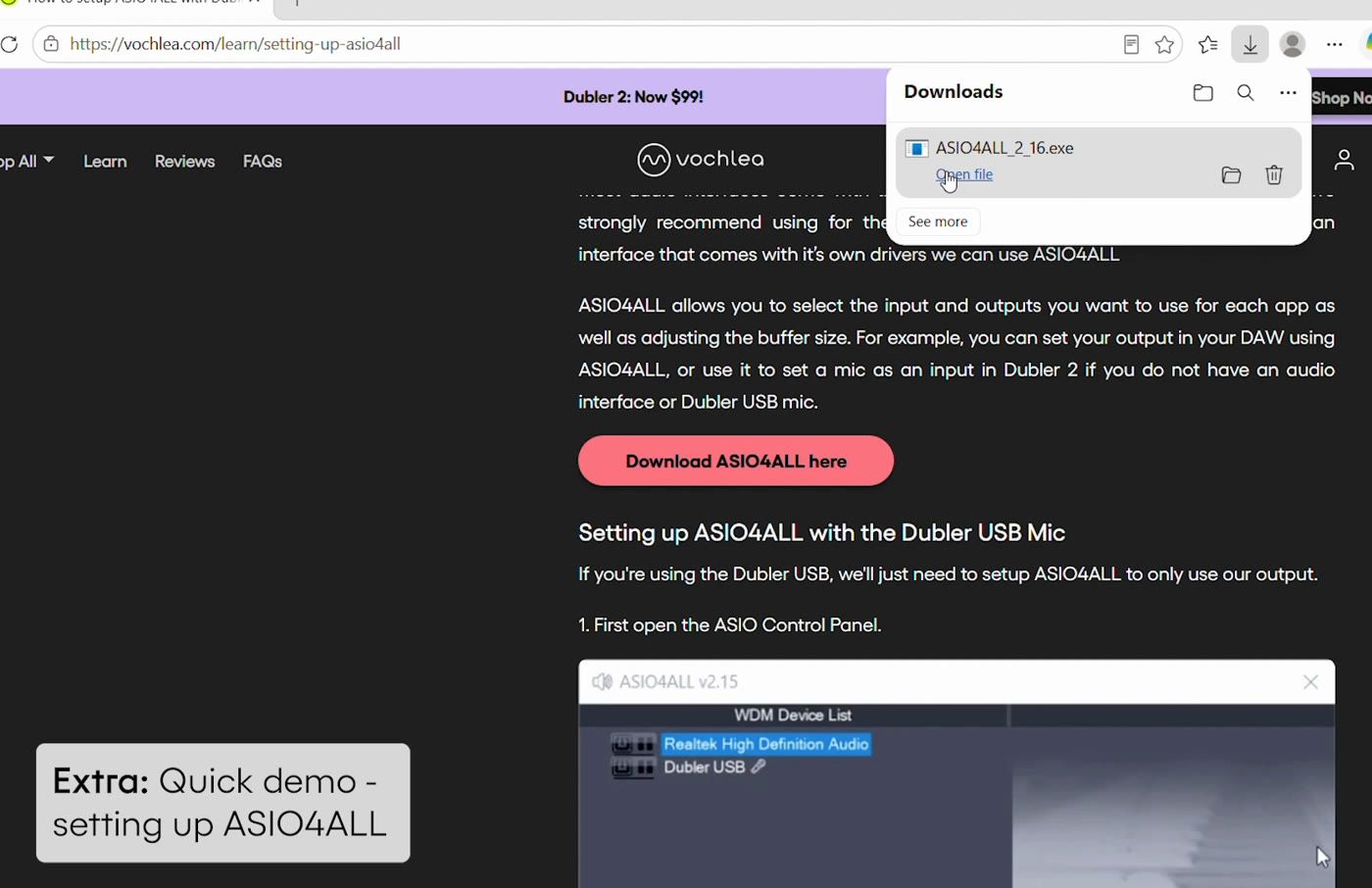The image size is (1372, 888).
Task: Expand the Shop All dropdown menu
Action: point(26,162)
